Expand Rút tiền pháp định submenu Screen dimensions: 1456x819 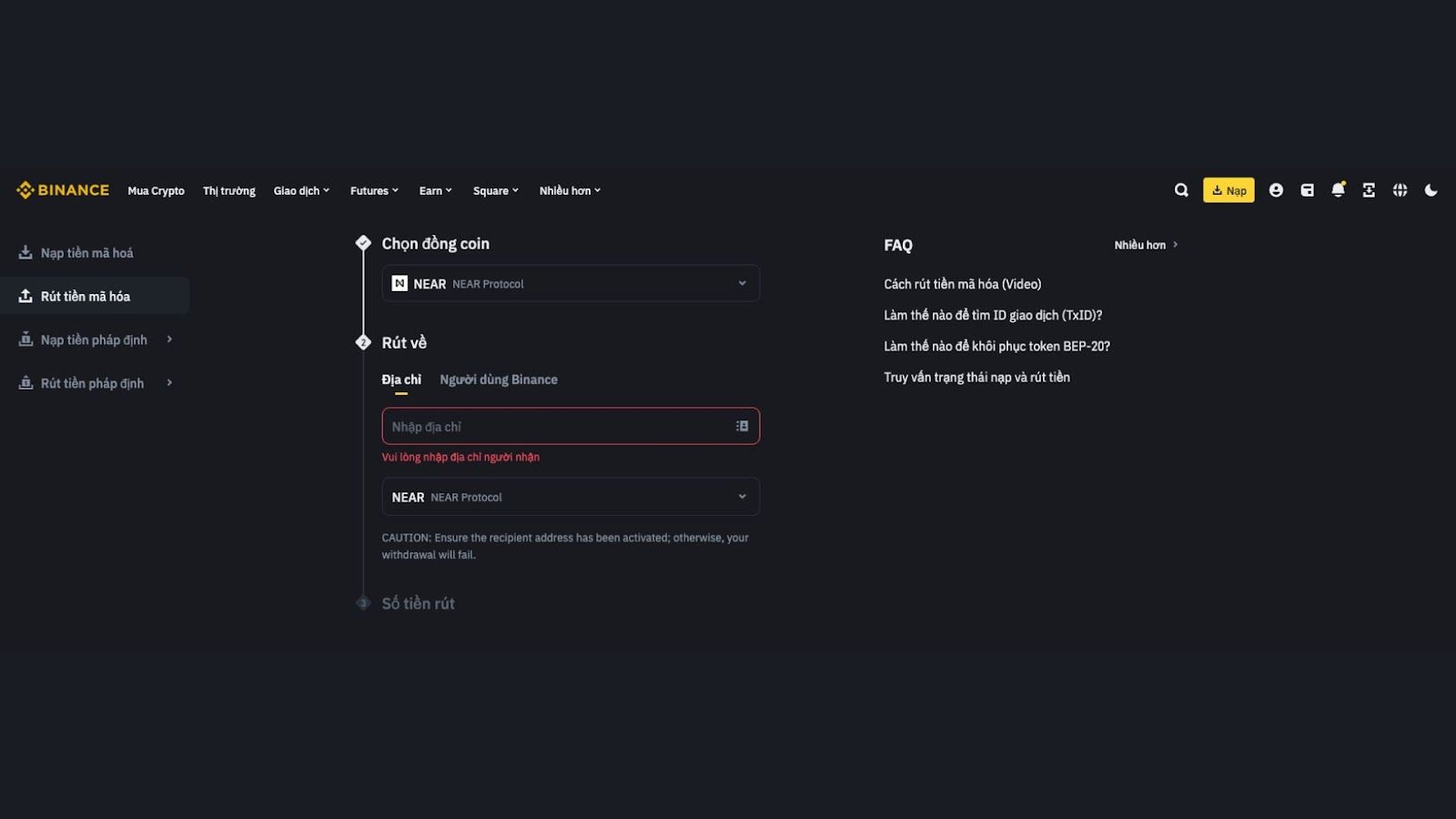tap(95, 383)
